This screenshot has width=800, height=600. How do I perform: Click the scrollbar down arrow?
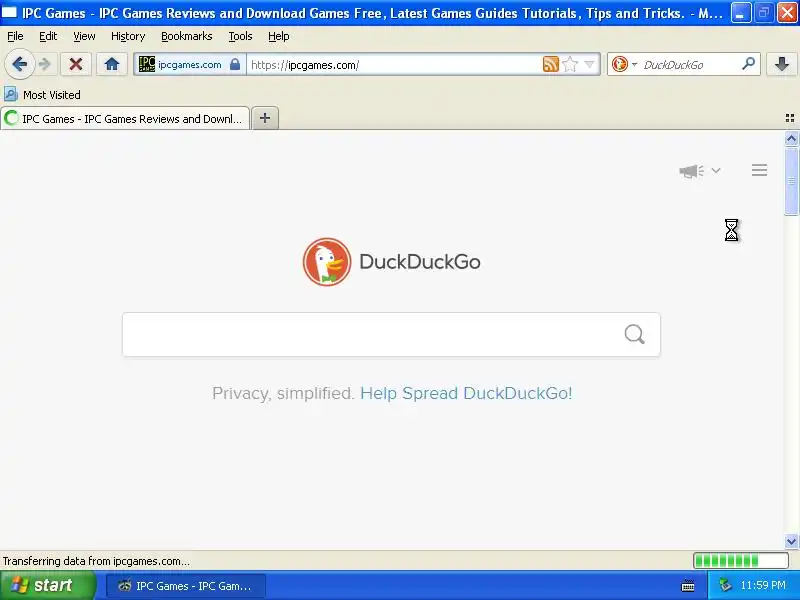[791, 541]
